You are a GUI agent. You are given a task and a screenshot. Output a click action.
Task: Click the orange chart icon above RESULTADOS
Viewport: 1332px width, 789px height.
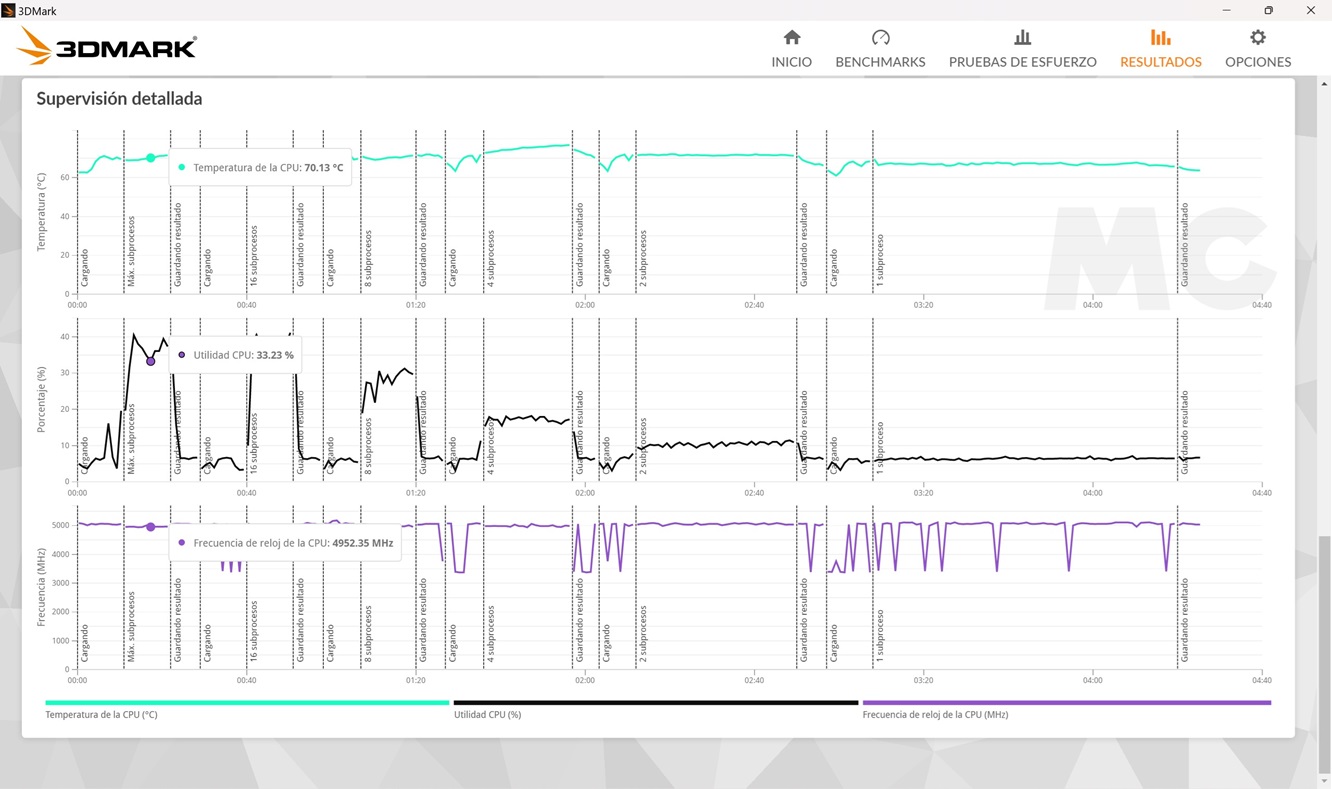(x=1160, y=37)
